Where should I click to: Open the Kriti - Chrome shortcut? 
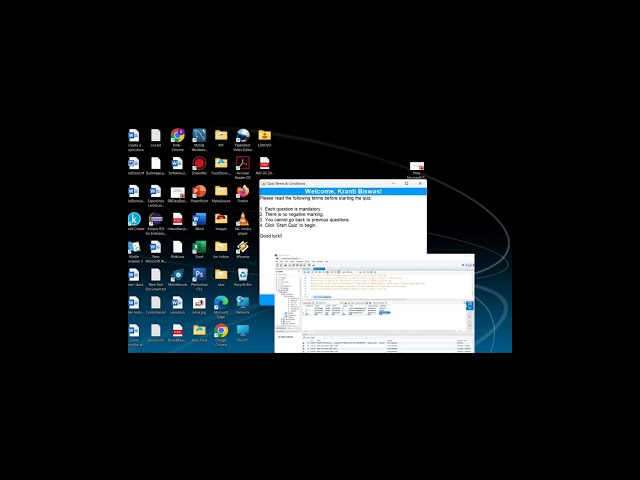coord(178,140)
